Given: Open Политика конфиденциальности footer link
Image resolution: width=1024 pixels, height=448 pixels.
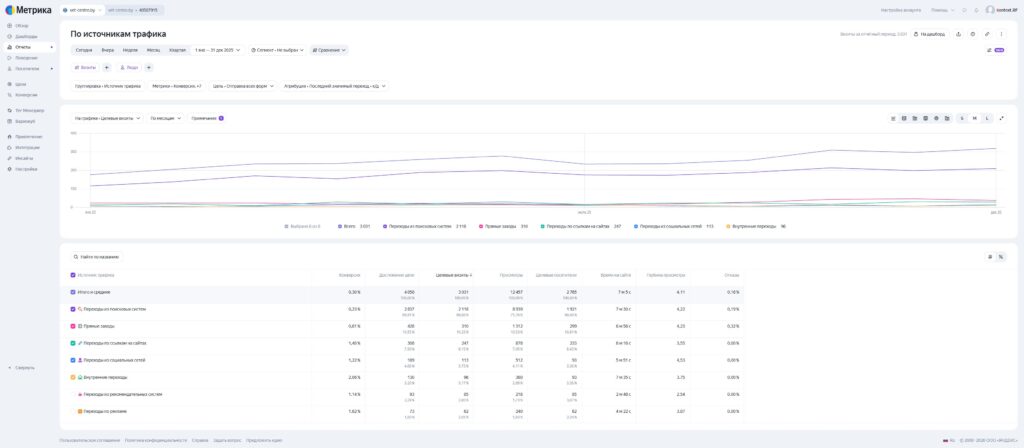Looking at the screenshot, I should (x=155, y=440).
